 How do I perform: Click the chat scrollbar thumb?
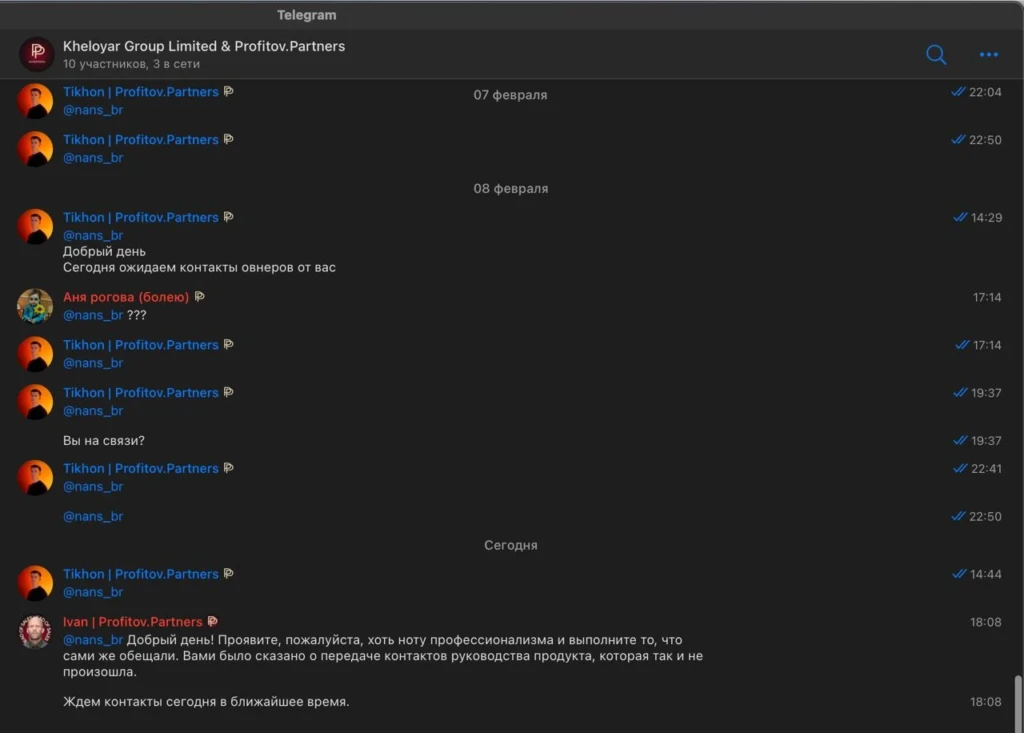tap(1018, 704)
